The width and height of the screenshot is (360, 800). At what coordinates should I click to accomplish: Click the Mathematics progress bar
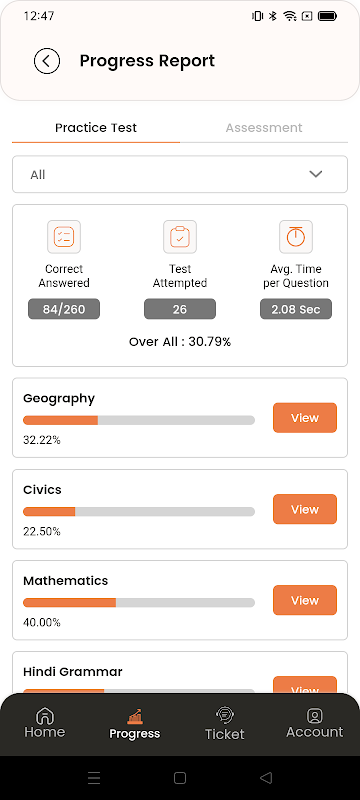[x=139, y=603]
